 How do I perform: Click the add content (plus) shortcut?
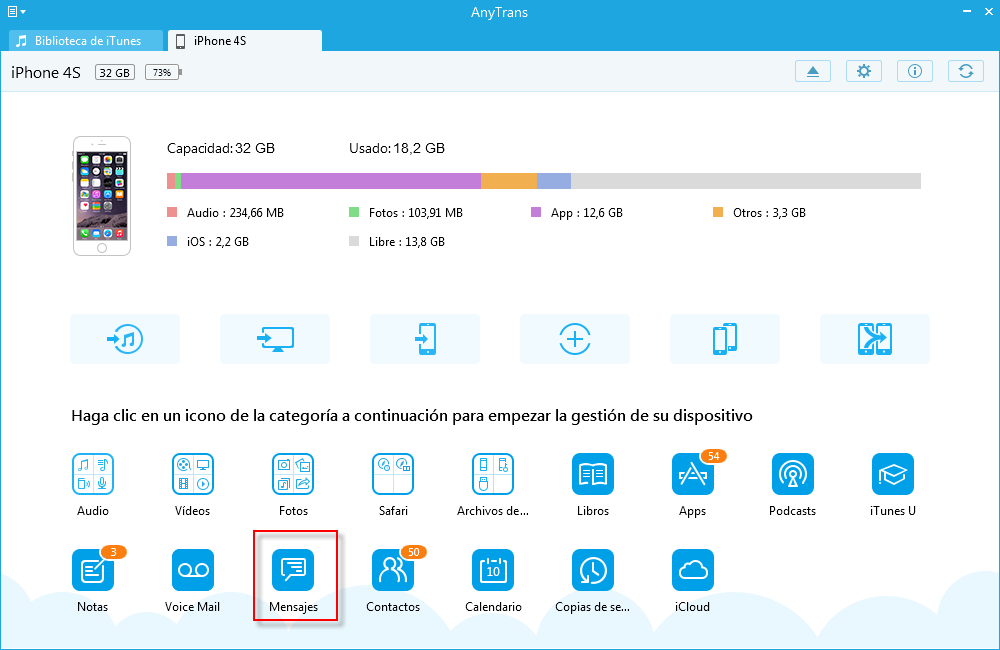click(x=575, y=339)
